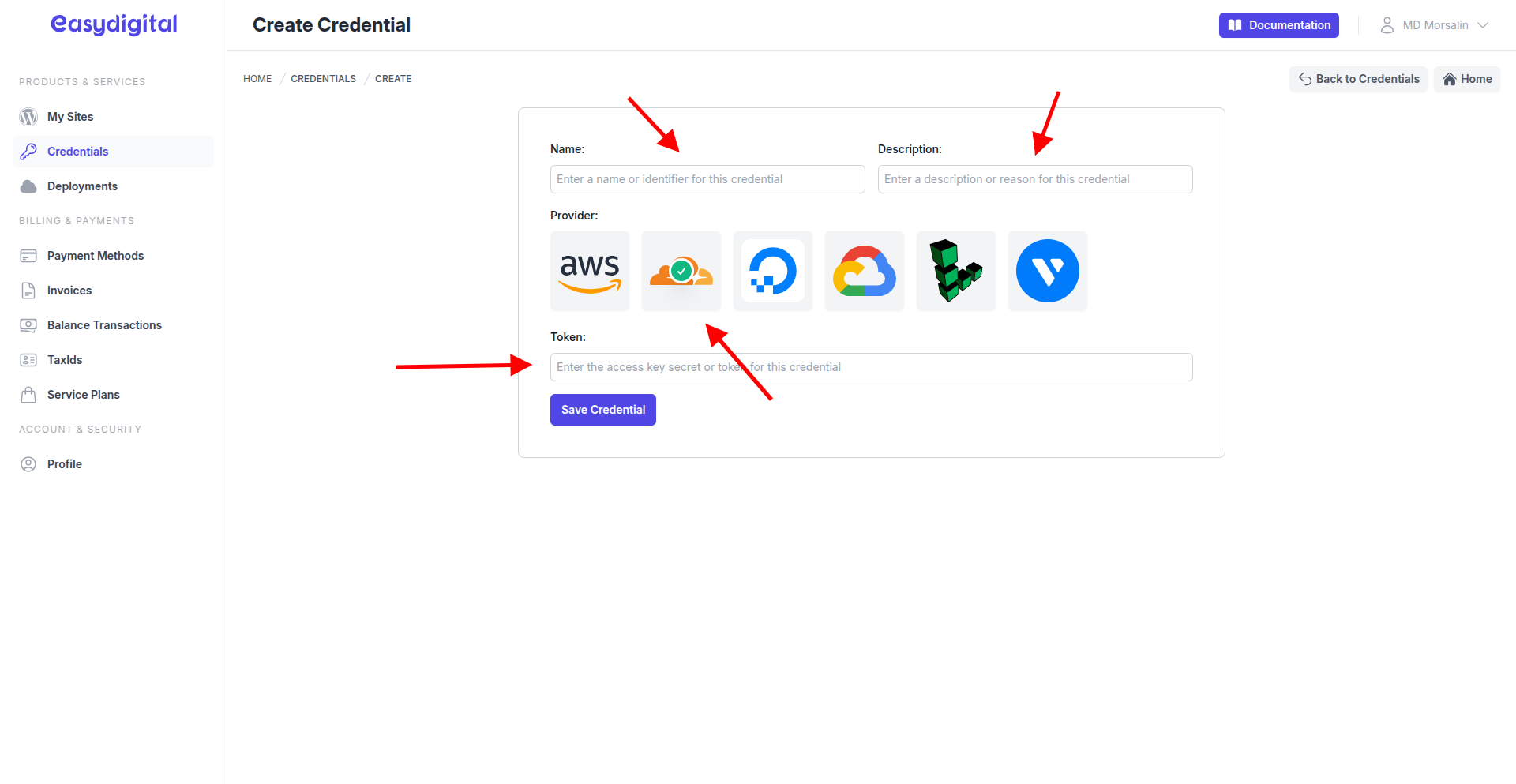Click the easydigital logo

point(113,24)
